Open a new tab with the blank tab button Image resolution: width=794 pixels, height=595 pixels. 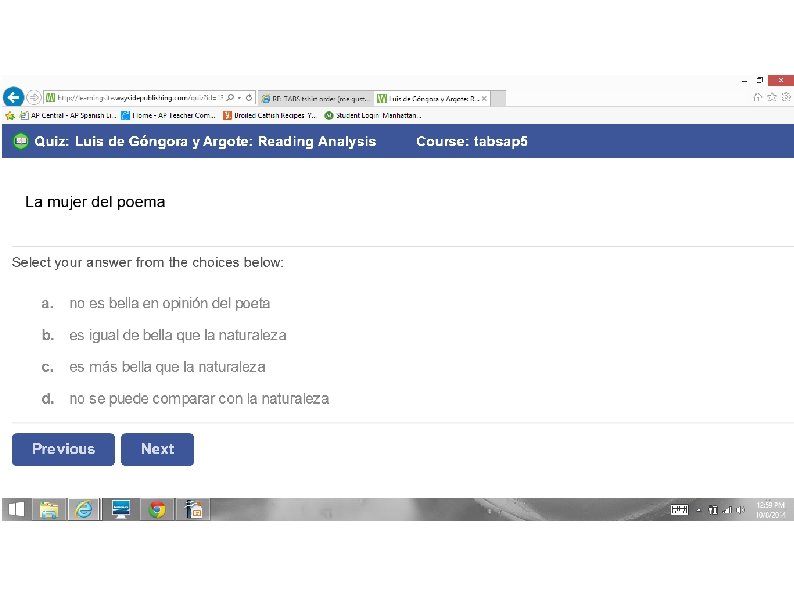tap(498, 99)
